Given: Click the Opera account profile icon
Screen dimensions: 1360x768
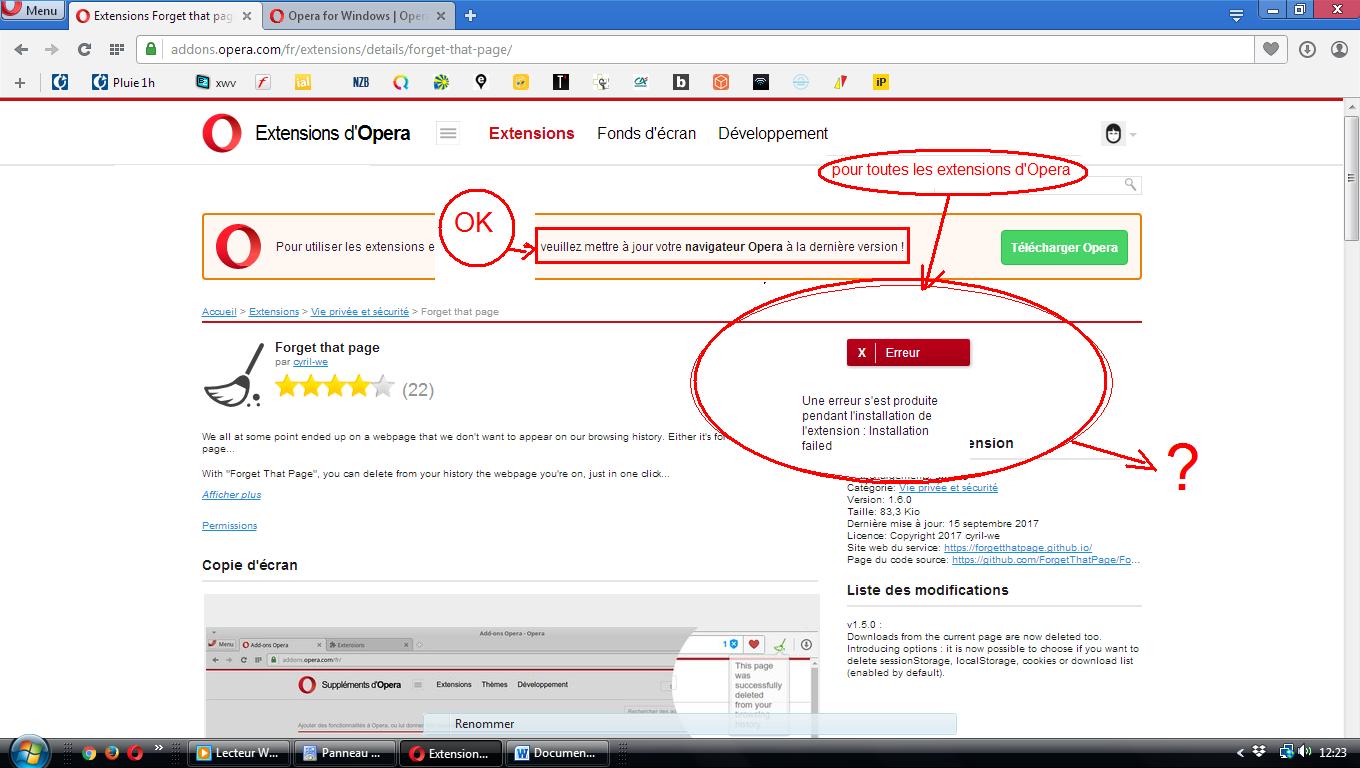Looking at the screenshot, I should pyautogui.click(x=1339, y=49).
